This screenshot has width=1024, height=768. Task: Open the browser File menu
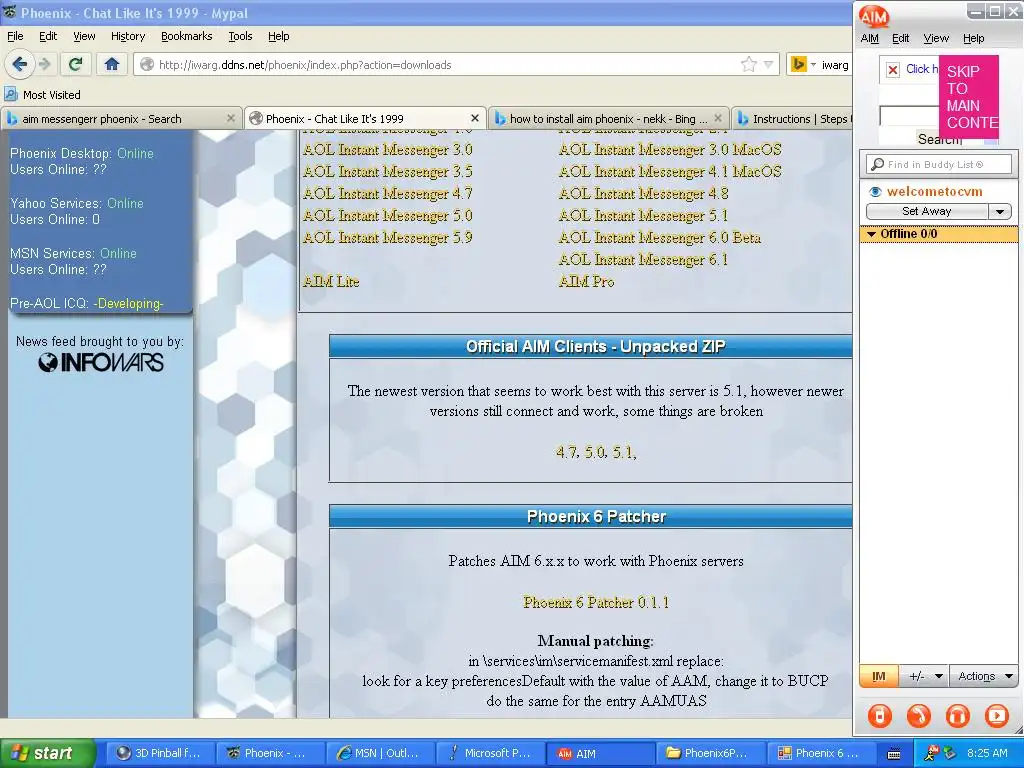[15, 36]
